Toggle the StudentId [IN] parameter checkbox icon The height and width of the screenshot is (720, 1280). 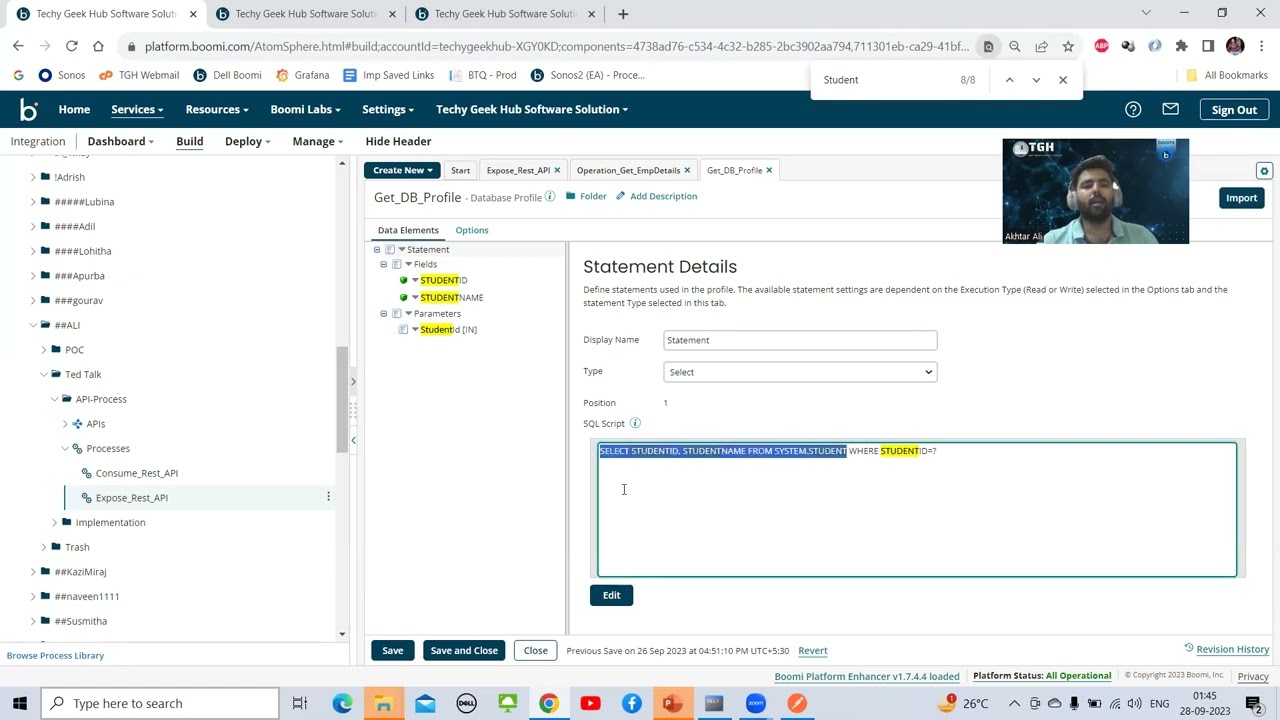pos(403,330)
